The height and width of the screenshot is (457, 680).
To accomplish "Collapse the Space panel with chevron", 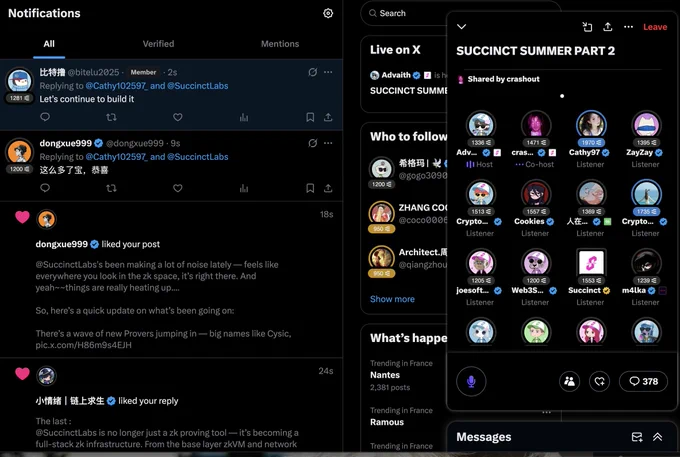I will pos(461,26).
